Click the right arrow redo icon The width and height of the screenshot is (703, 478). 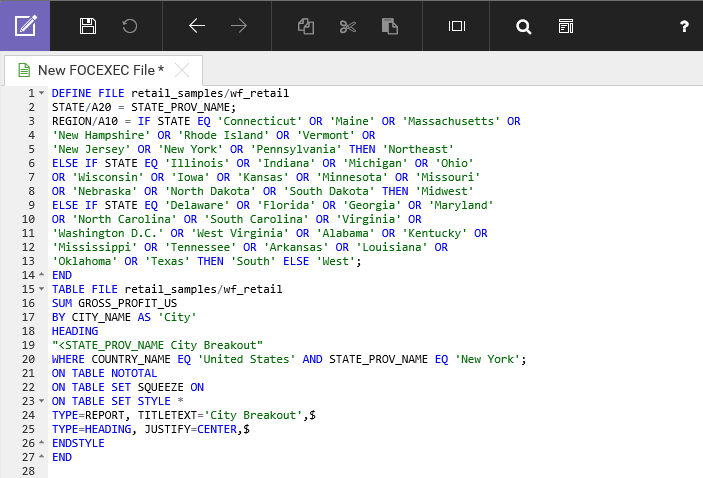(x=239, y=26)
